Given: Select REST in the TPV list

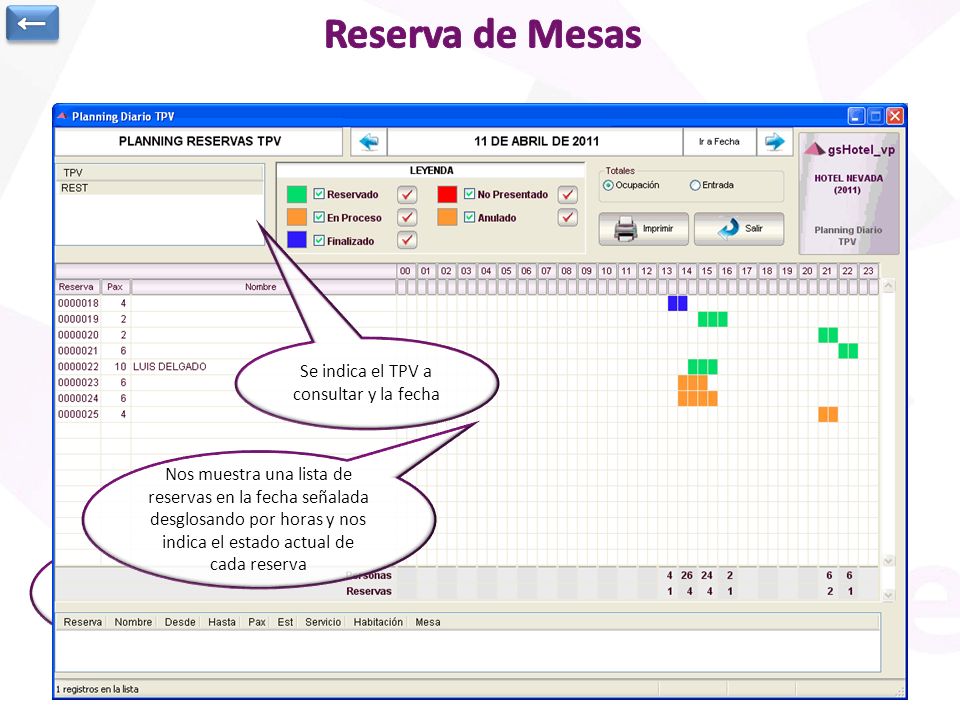Looking at the screenshot, I should click(160, 188).
